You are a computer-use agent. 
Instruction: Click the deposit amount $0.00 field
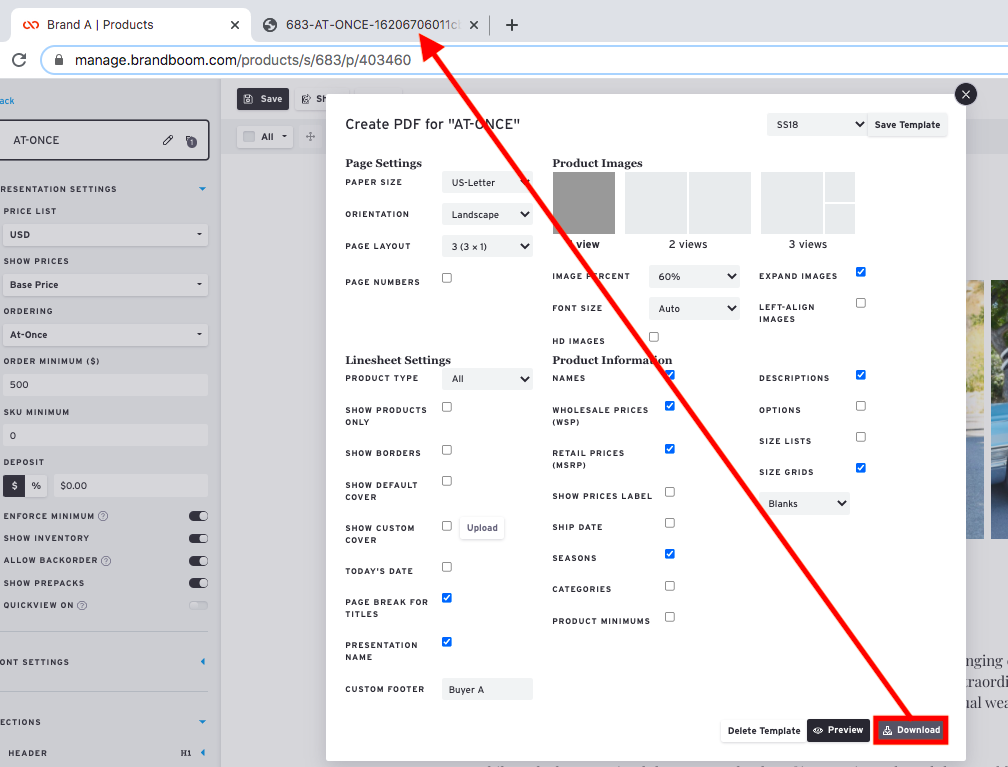(130, 485)
